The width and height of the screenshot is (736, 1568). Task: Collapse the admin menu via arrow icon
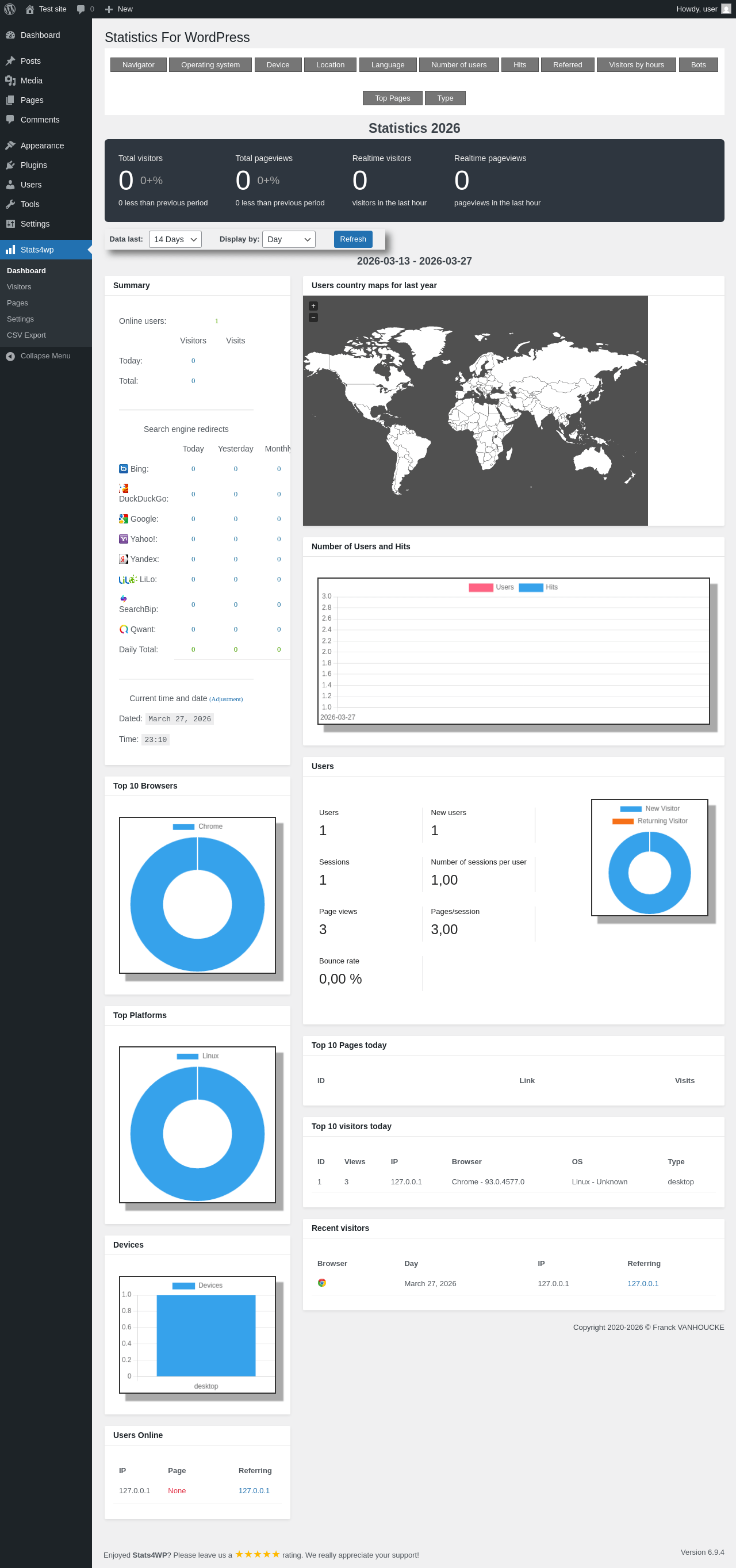[10, 356]
